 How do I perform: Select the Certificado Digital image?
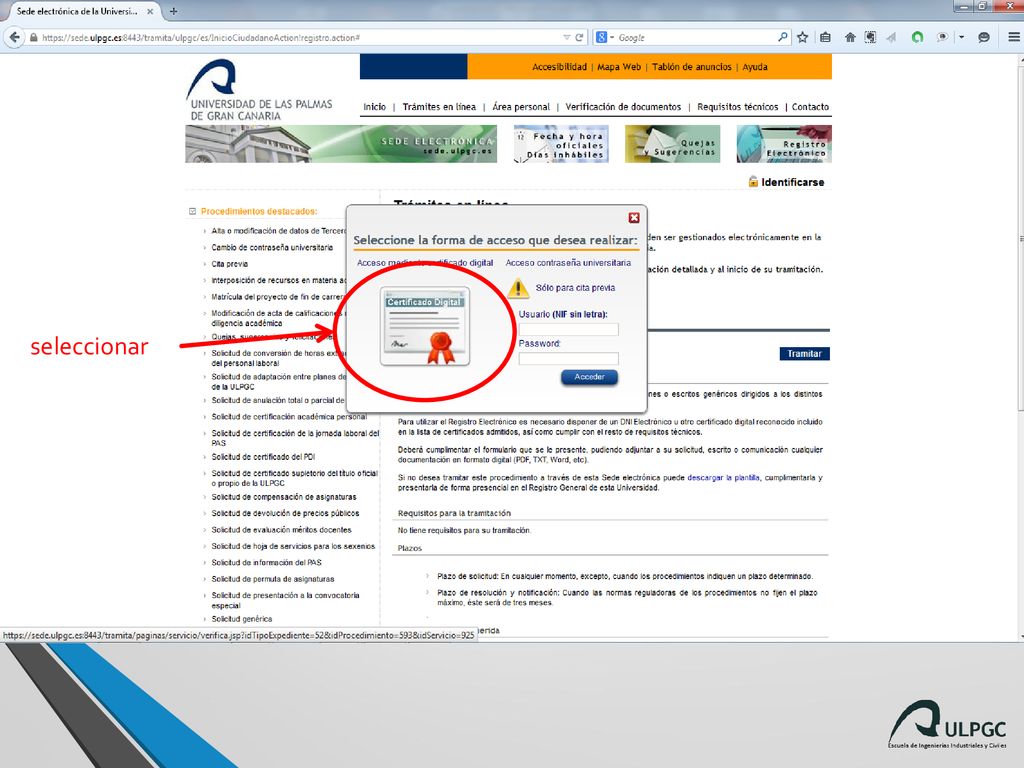point(425,326)
